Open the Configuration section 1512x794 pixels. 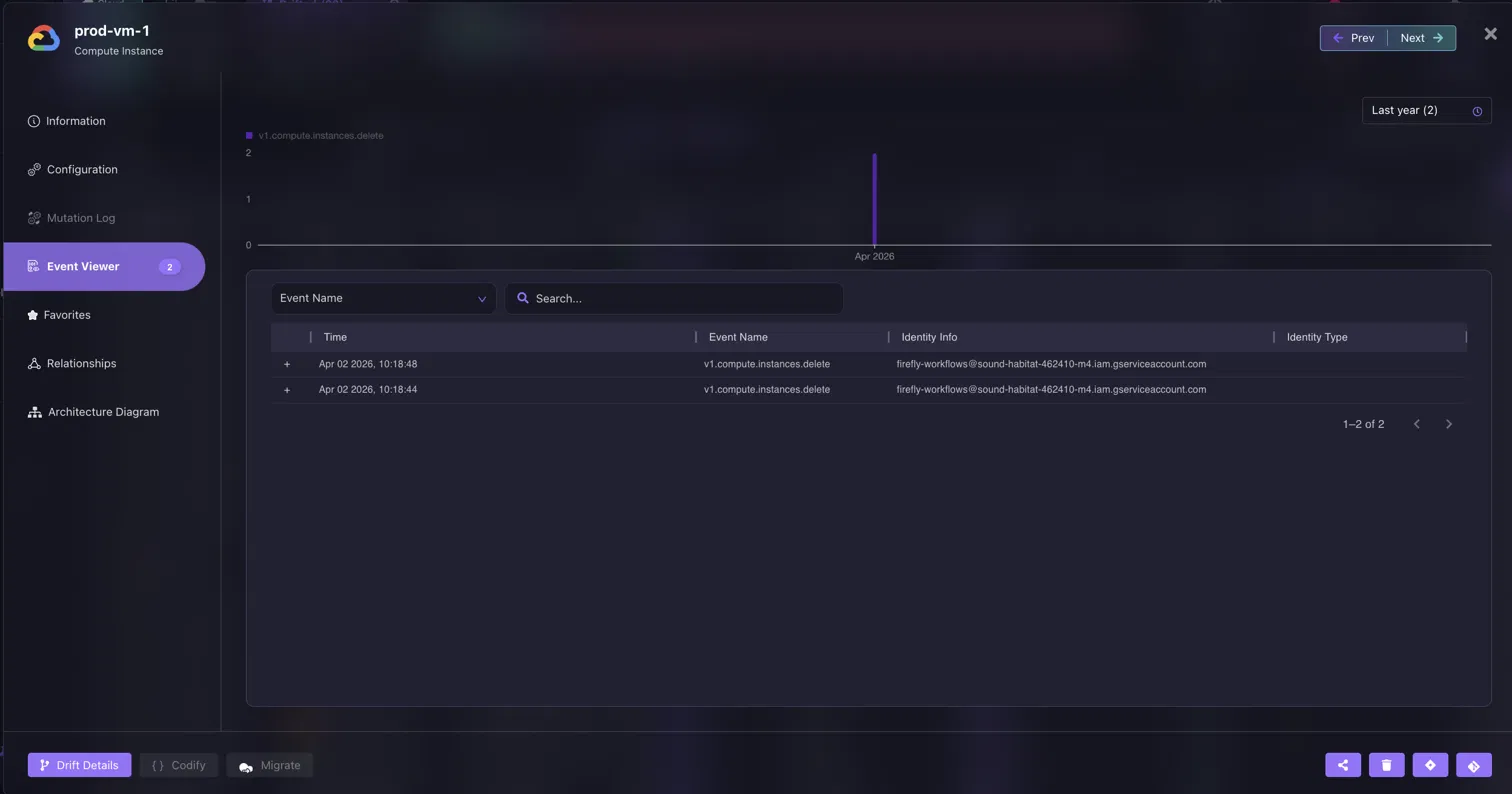coord(72,169)
